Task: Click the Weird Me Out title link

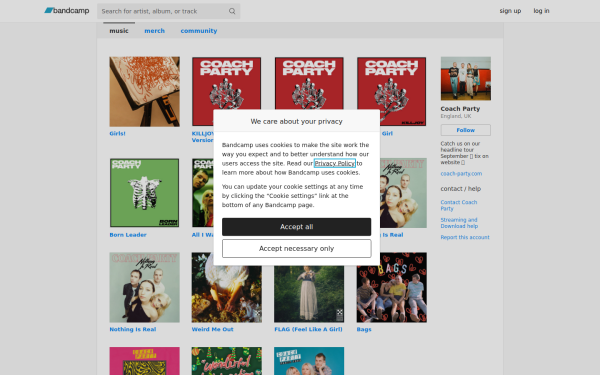Action: (212, 329)
